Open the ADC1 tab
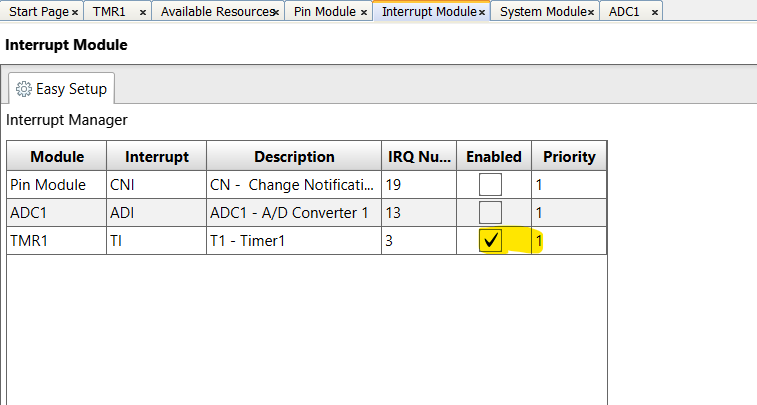 click(x=624, y=12)
